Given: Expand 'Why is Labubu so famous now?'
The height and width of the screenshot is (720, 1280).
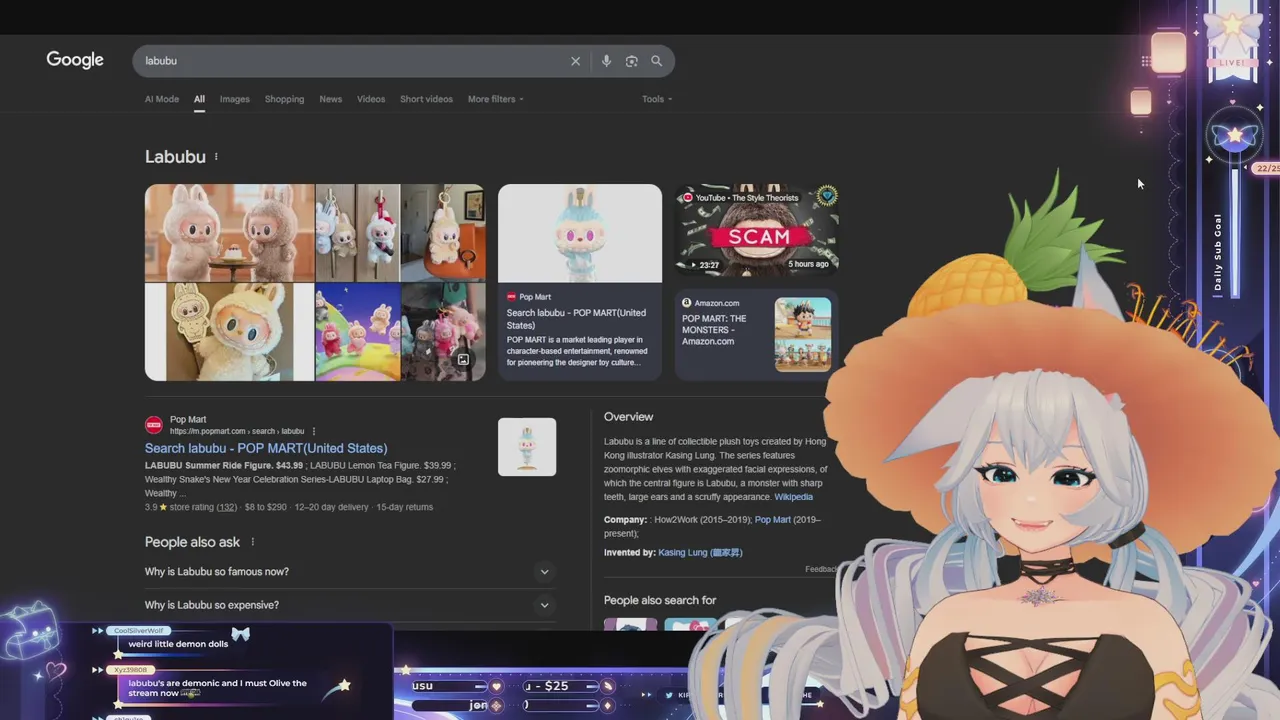Looking at the screenshot, I should pyautogui.click(x=348, y=572).
